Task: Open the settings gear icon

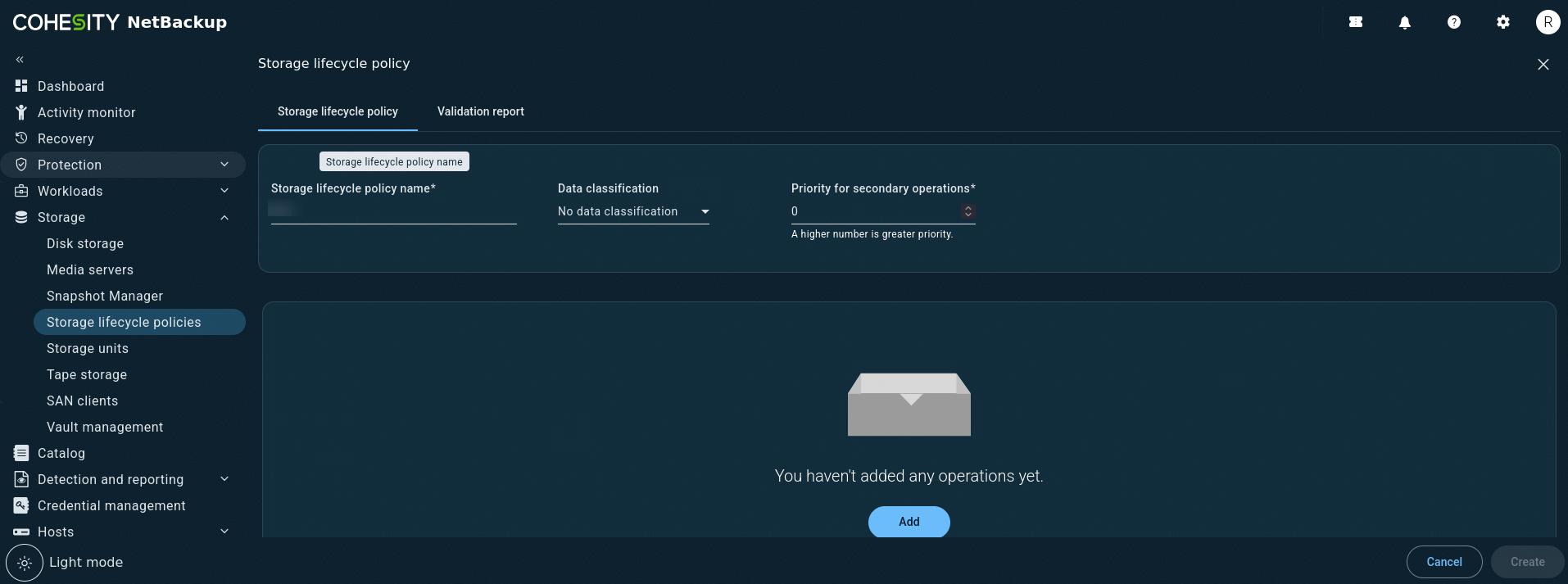Action: click(x=1503, y=23)
